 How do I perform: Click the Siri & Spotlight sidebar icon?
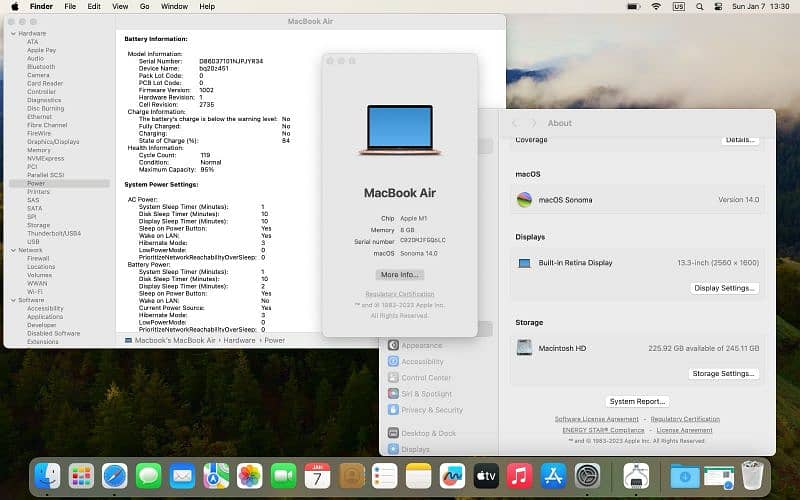coord(394,394)
